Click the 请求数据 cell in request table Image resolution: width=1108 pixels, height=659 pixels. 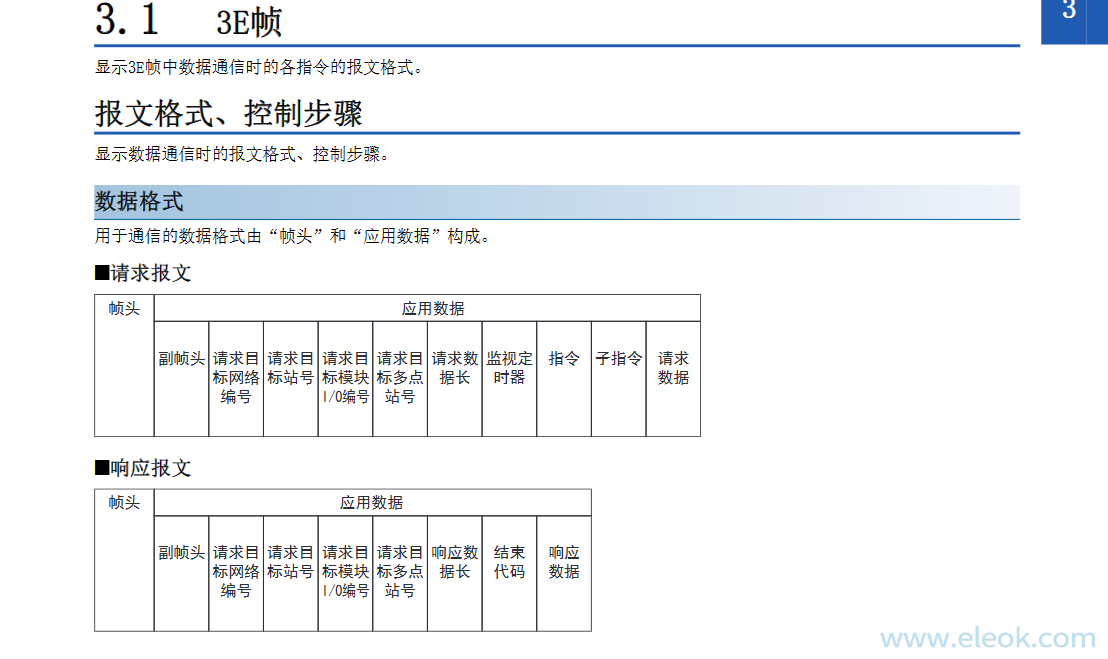(x=673, y=368)
